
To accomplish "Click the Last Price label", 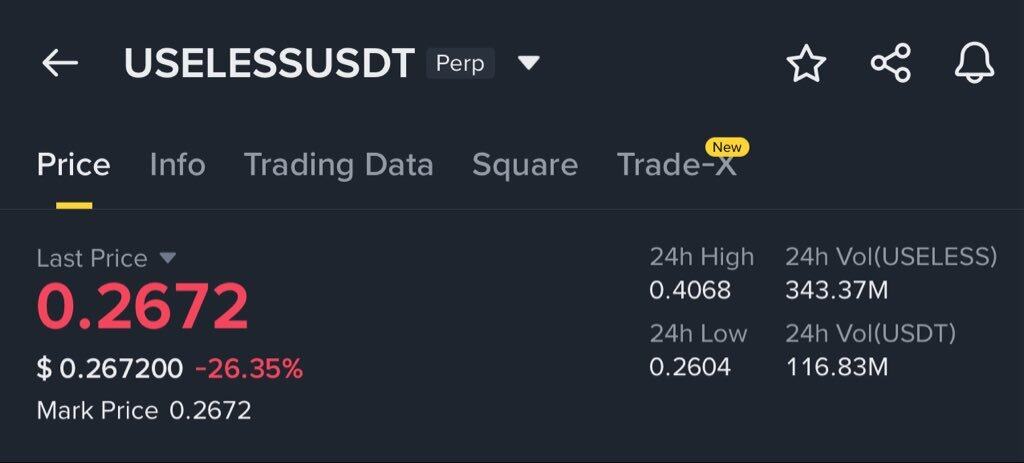I will tap(92, 258).
